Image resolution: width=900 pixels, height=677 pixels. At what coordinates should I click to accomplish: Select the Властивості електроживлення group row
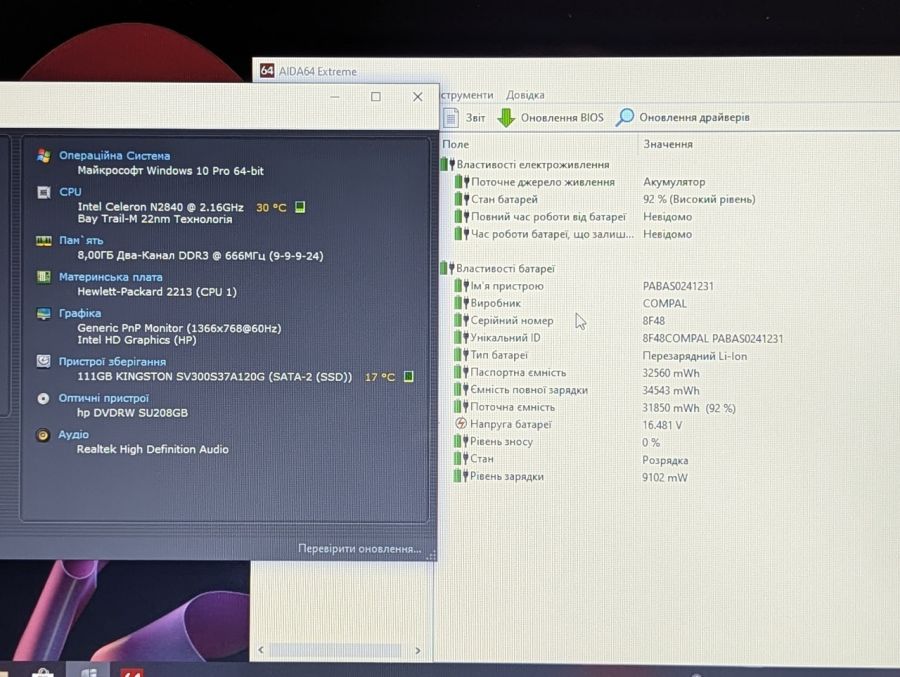[x=525, y=165]
